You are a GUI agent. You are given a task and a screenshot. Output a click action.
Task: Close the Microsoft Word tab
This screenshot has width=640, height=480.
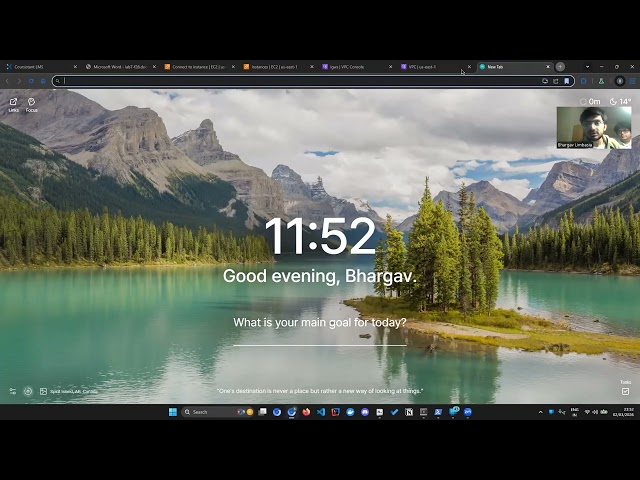point(154,67)
